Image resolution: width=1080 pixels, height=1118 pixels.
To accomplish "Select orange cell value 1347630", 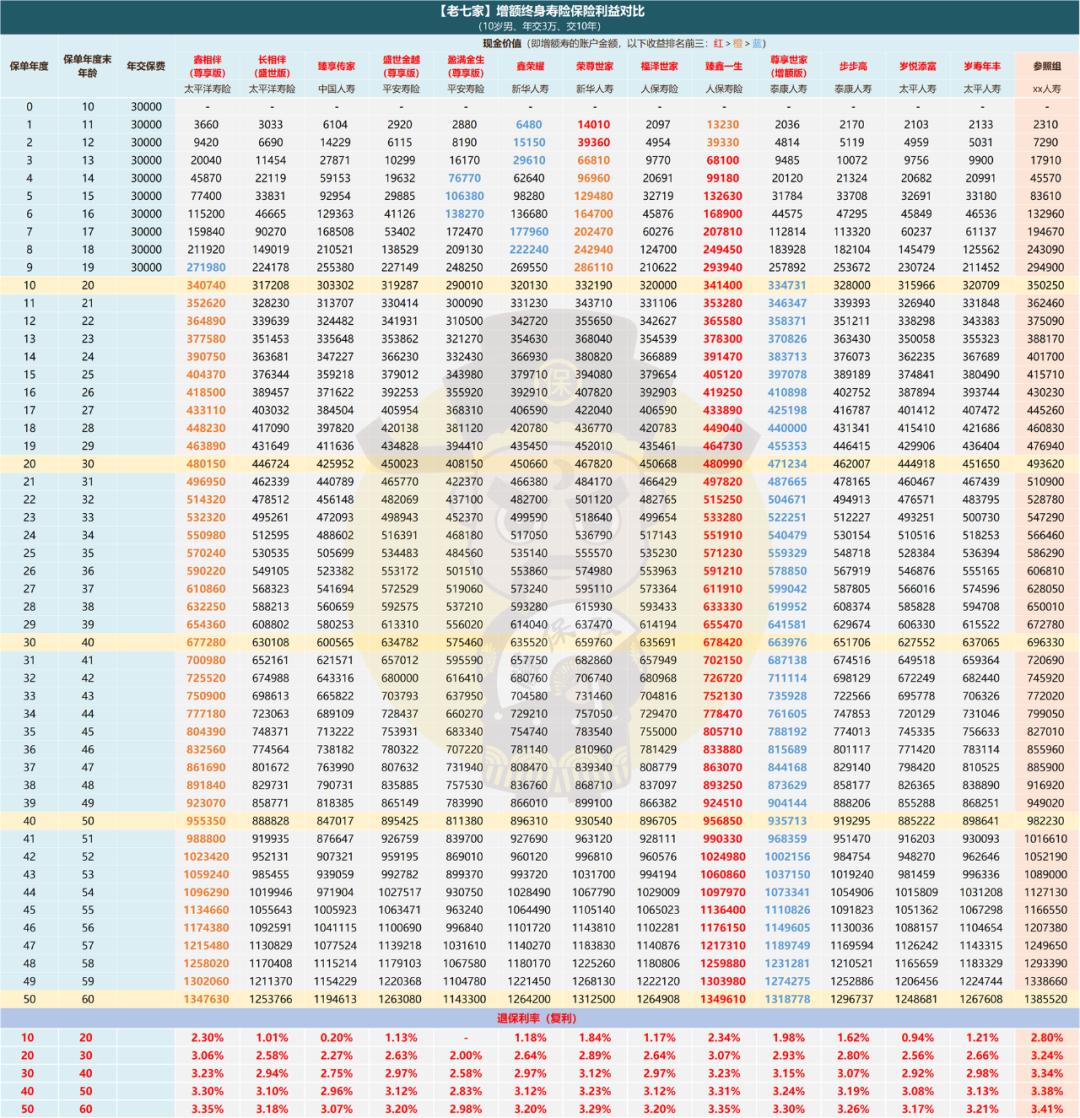I will point(206,999).
